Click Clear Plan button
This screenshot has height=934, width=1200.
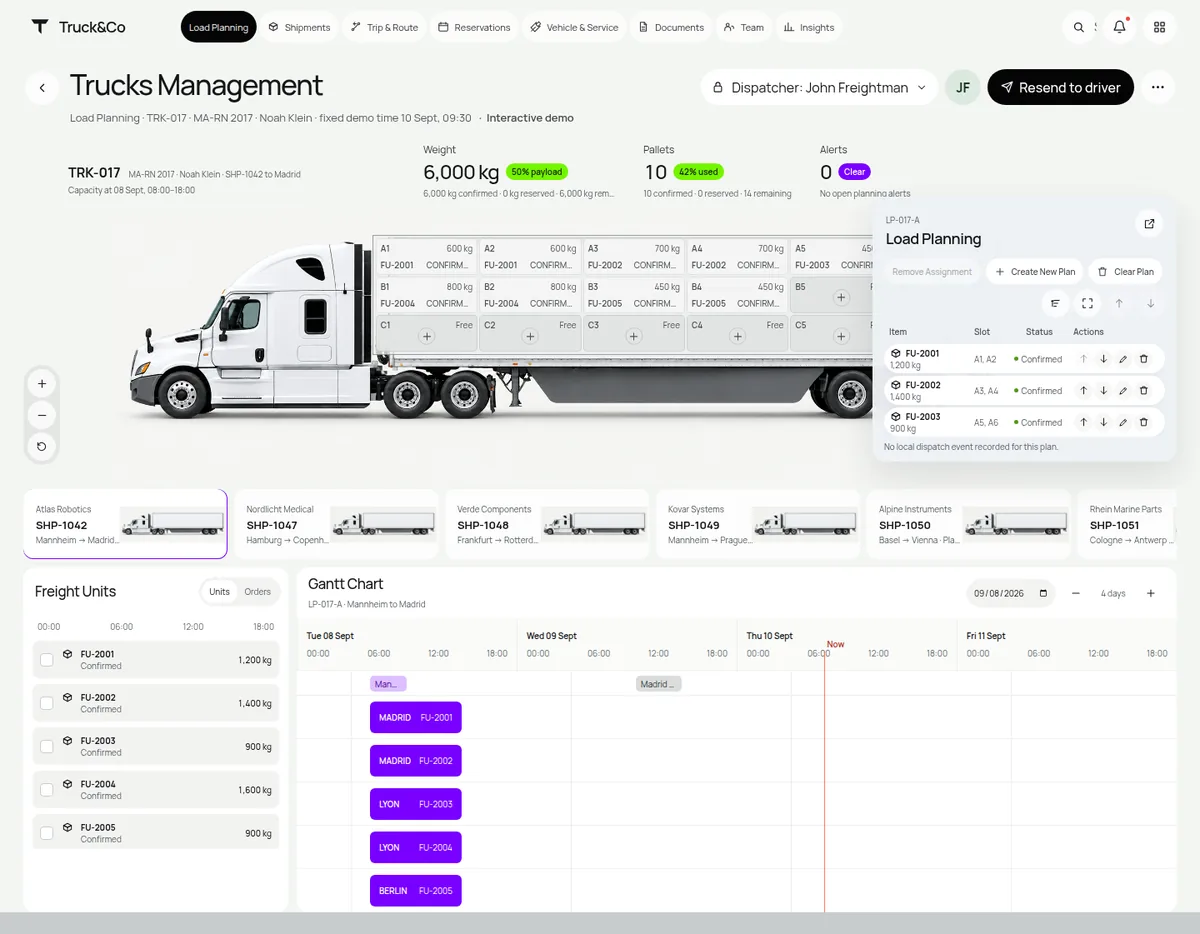click(x=1125, y=271)
